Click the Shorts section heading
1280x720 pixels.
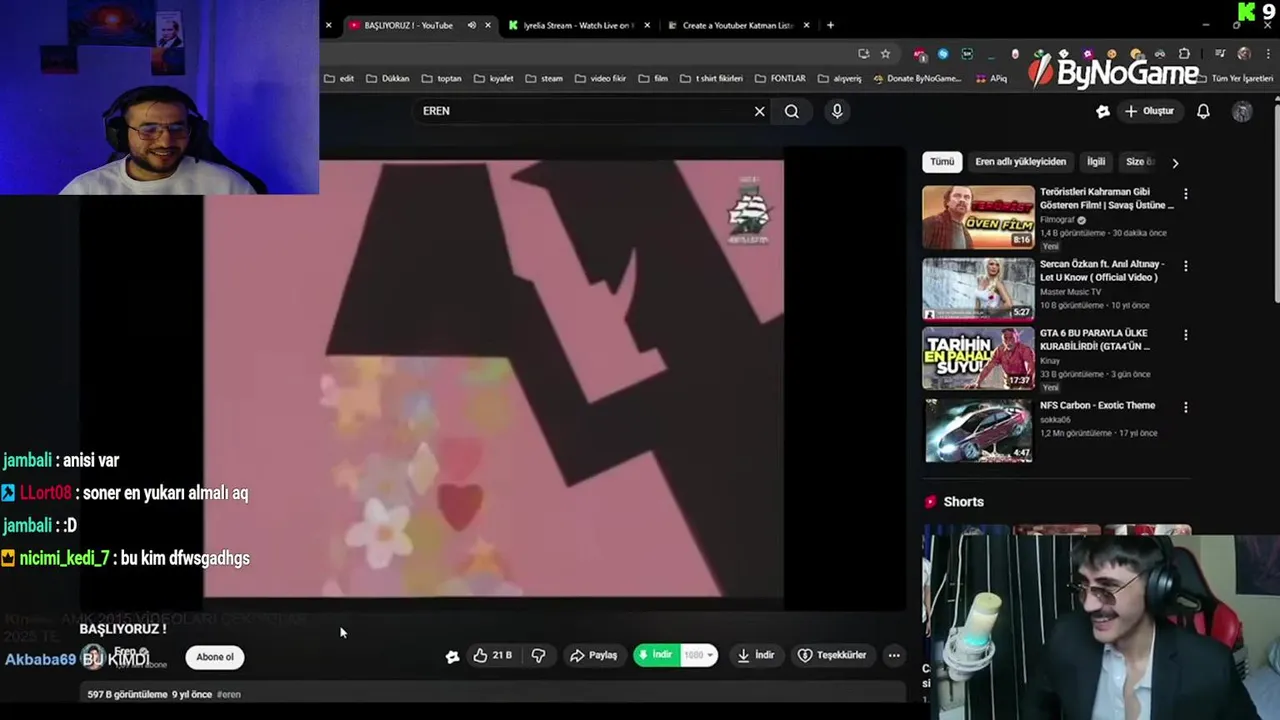point(963,502)
